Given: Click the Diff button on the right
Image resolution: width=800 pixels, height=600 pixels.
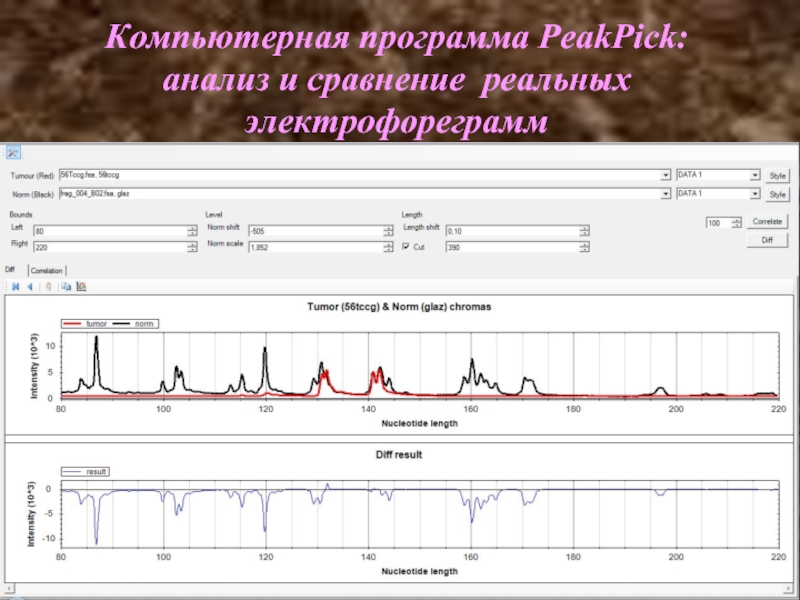Looking at the screenshot, I should point(767,240).
